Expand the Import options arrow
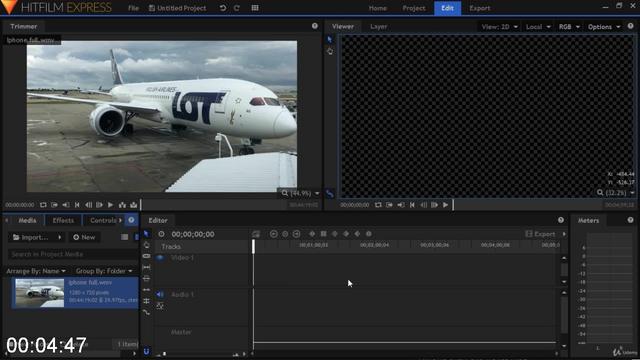This screenshot has width=640, height=360. (x=60, y=237)
